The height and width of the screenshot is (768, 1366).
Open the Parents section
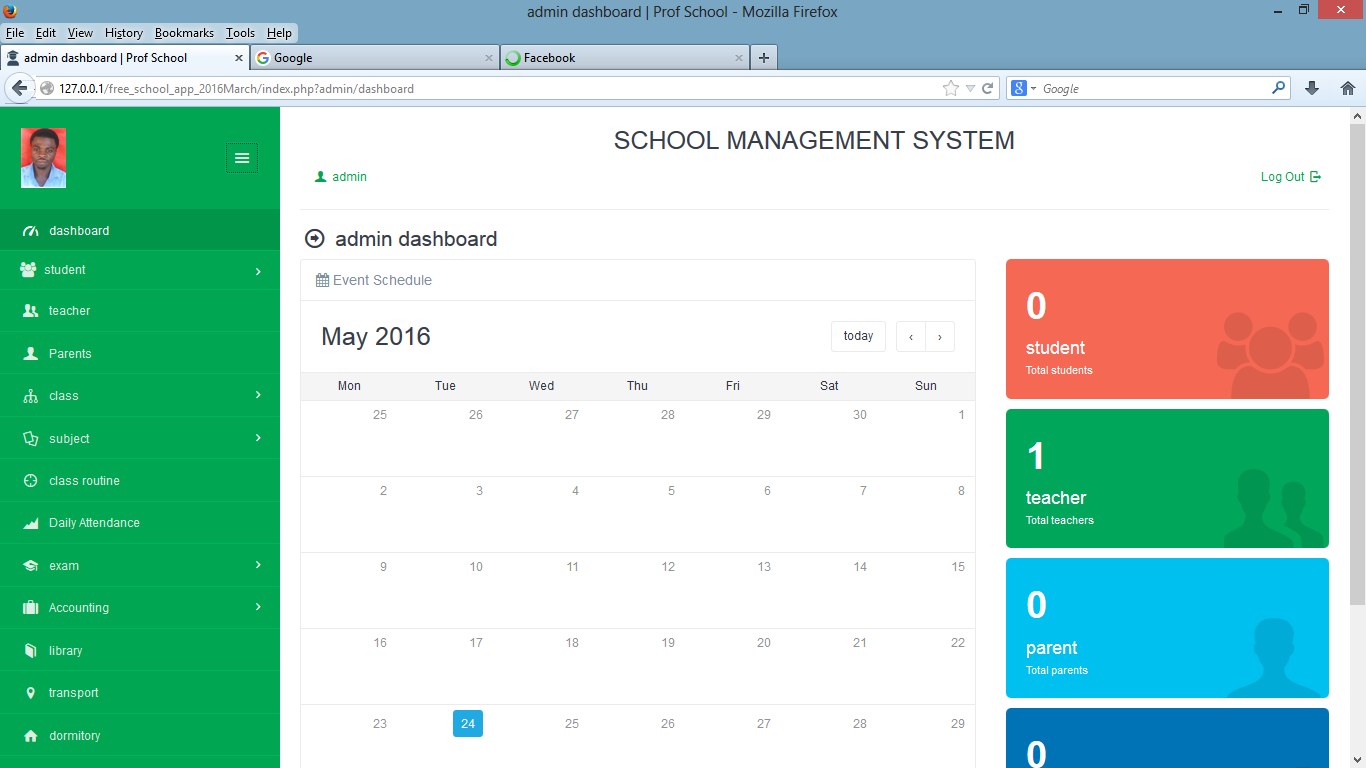[70, 353]
